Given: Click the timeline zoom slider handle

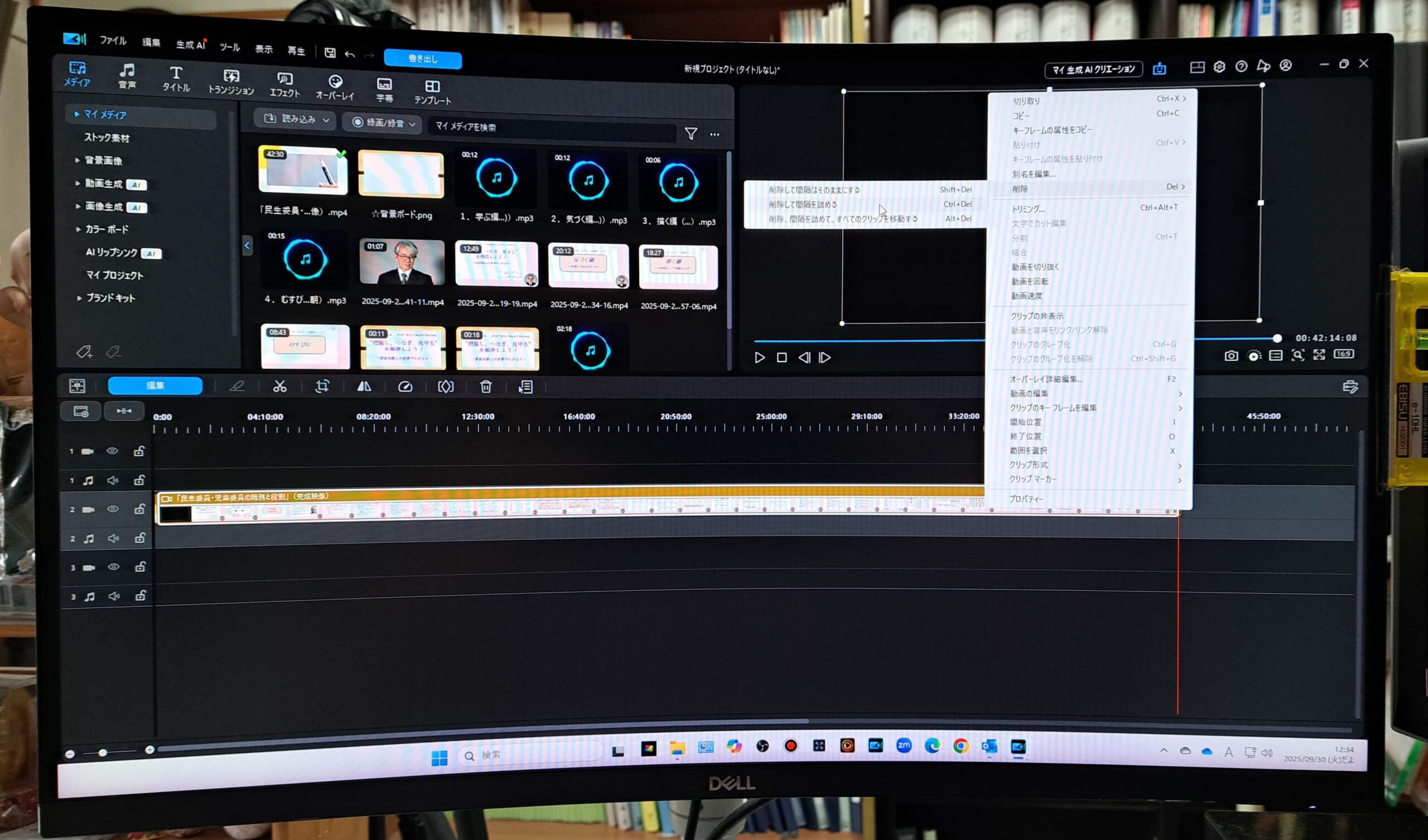Looking at the screenshot, I should point(103,753).
